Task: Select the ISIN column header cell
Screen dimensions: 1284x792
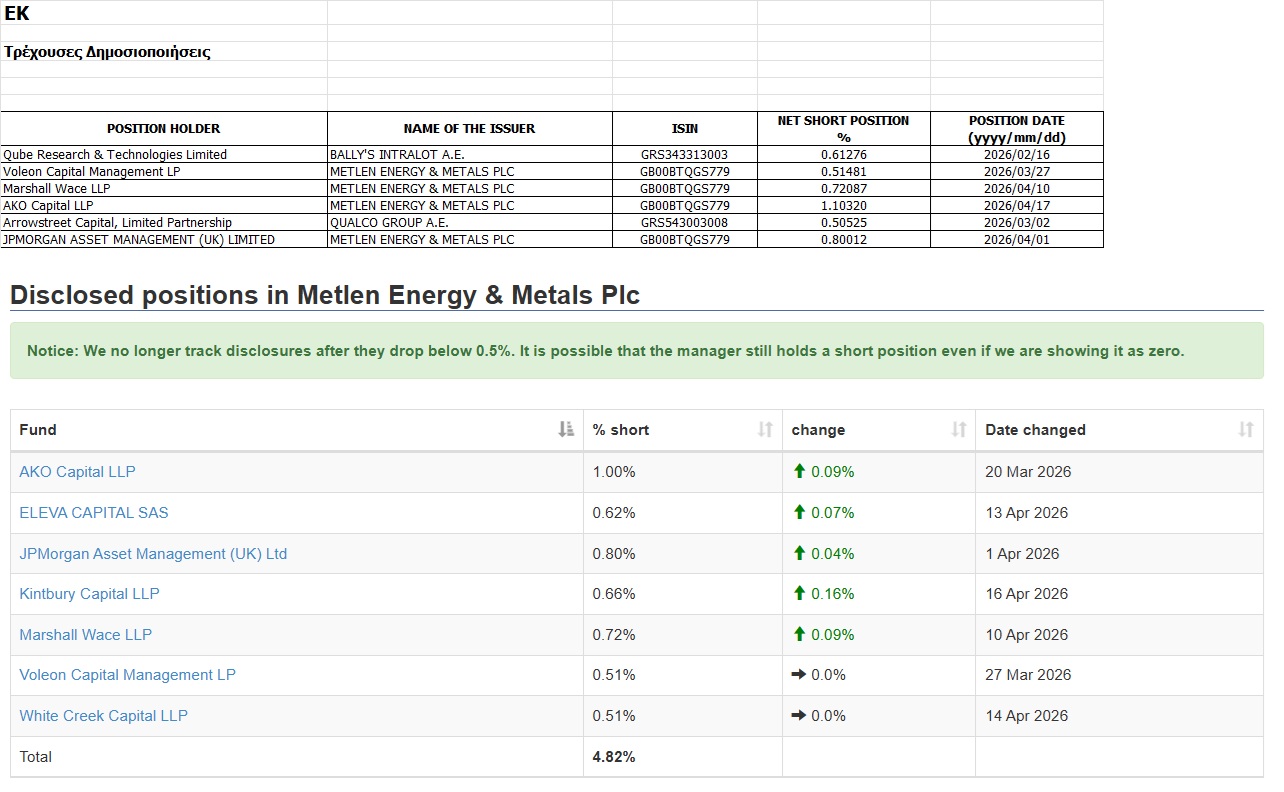Action: pos(685,129)
